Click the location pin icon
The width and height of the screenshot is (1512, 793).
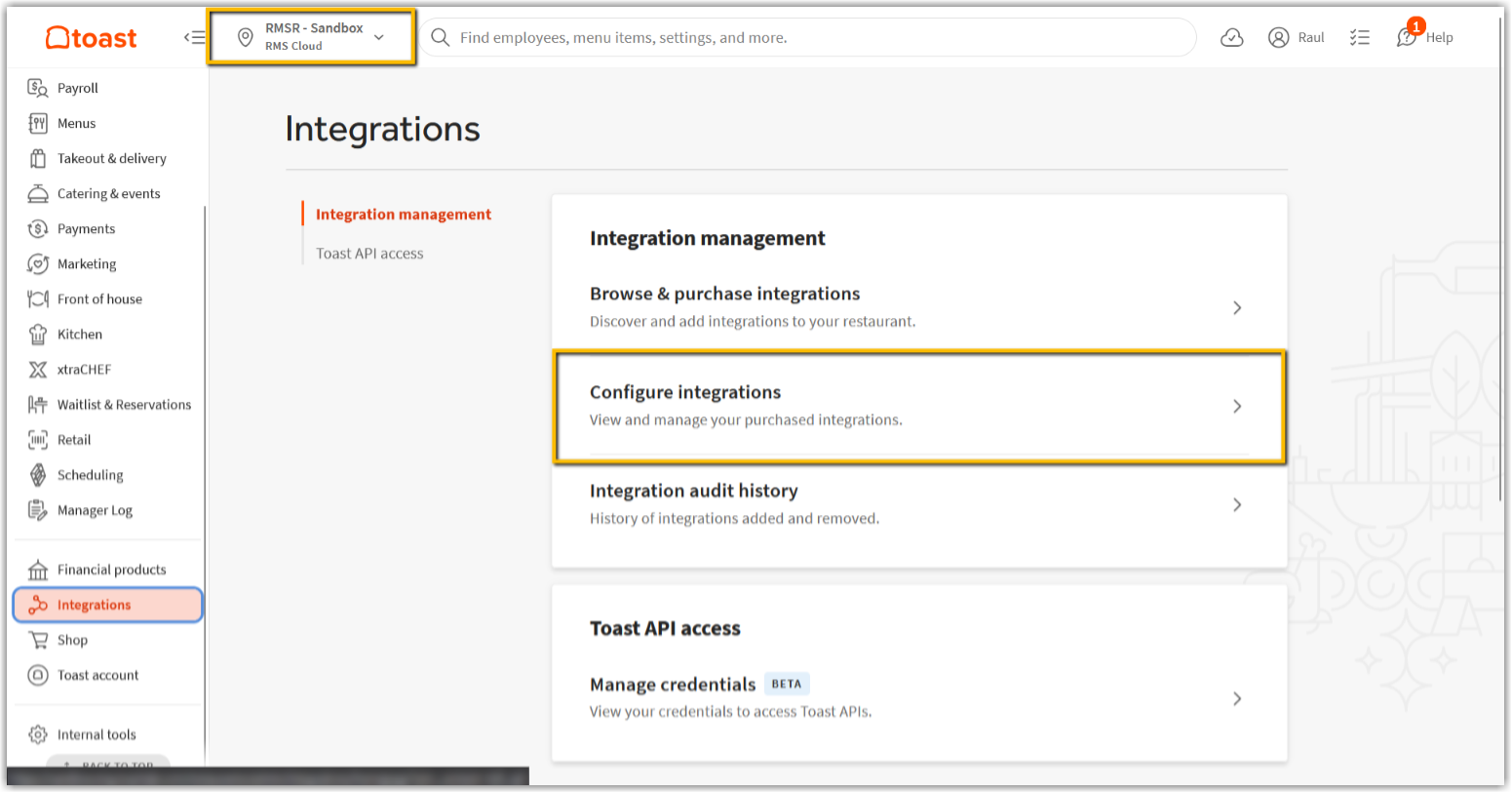point(246,37)
